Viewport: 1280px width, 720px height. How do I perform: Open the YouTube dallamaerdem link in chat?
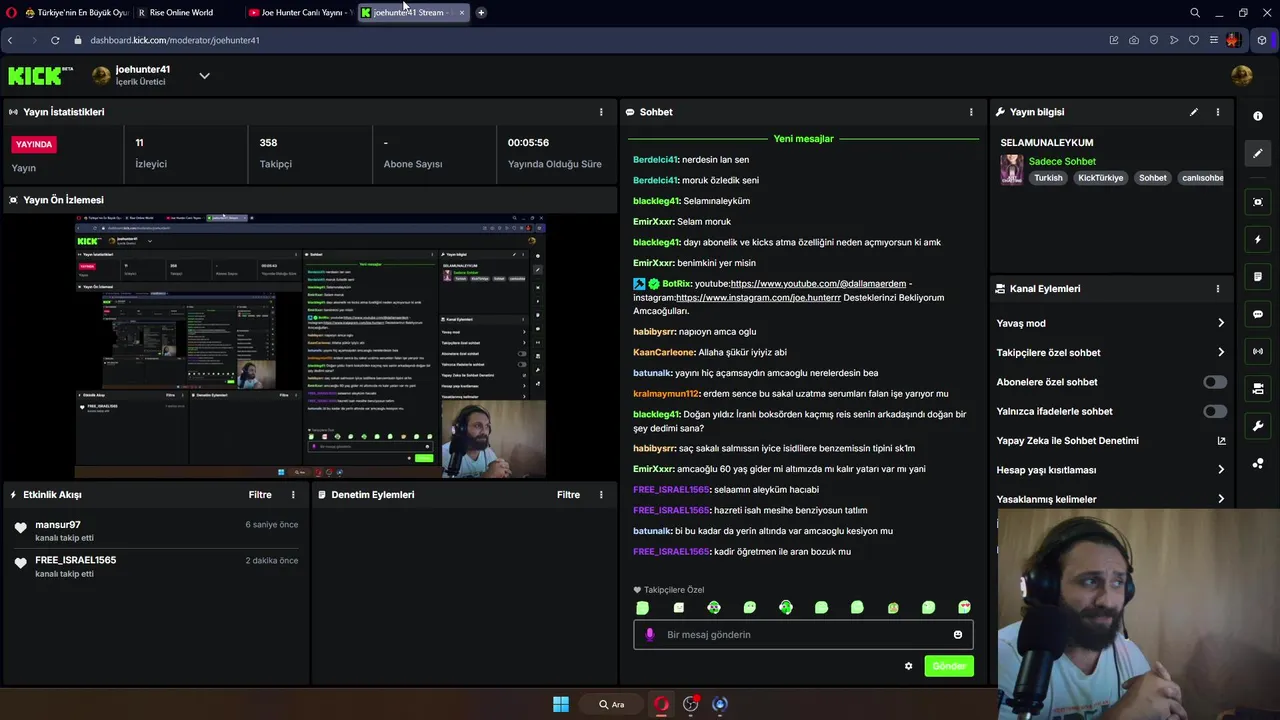(818, 284)
